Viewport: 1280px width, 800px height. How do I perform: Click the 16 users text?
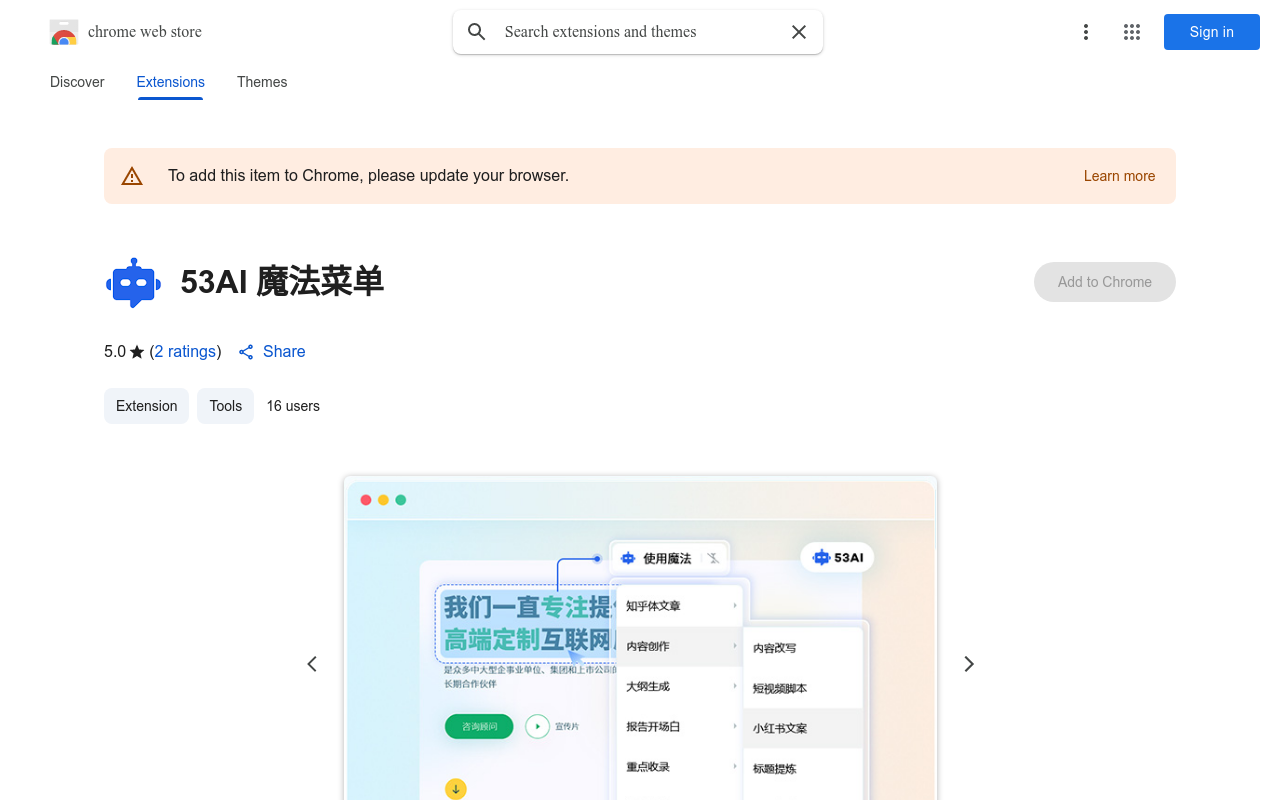tap(293, 406)
